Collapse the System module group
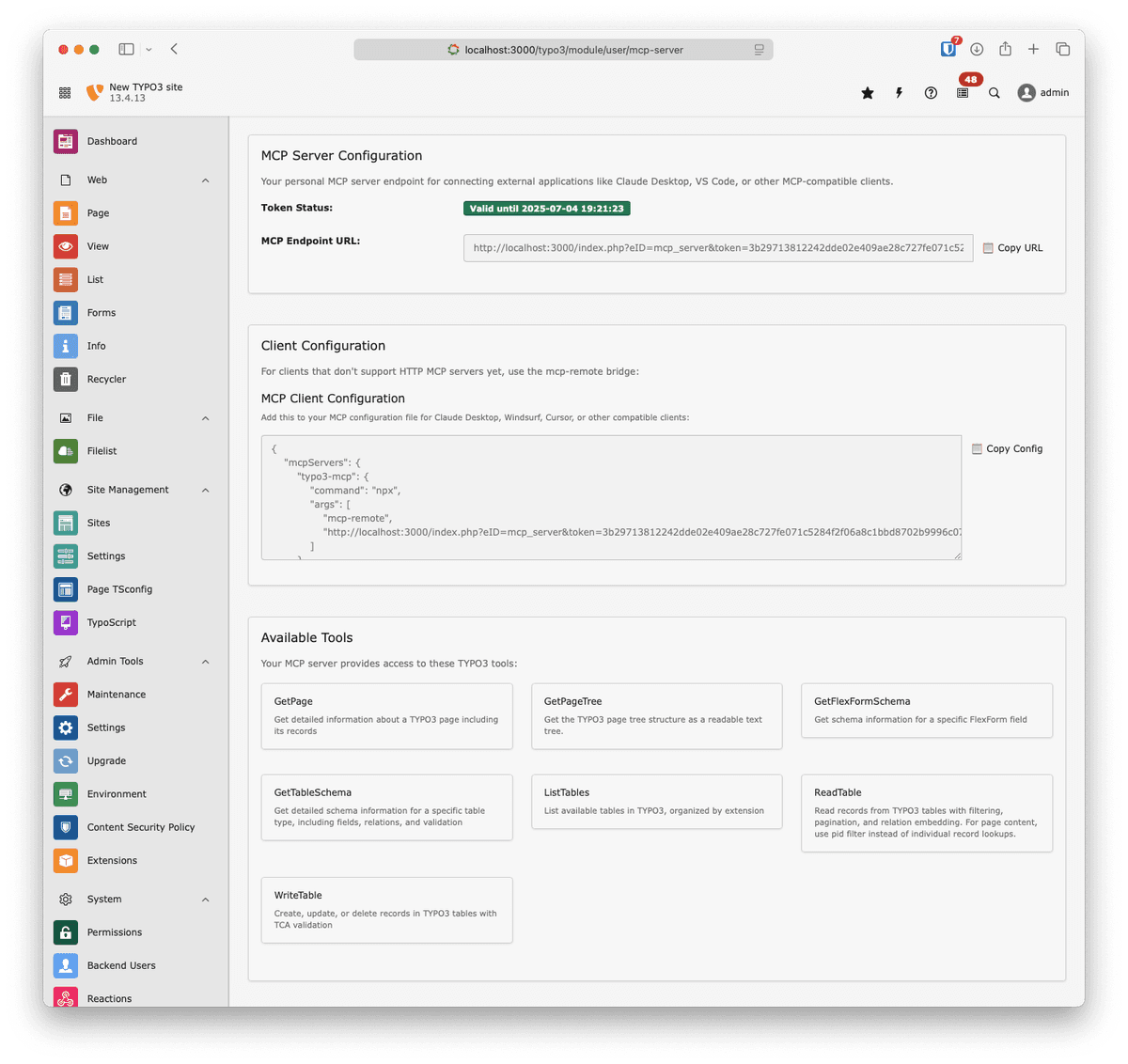Image resolution: width=1128 pixels, height=1064 pixels. click(x=206, y=900)
